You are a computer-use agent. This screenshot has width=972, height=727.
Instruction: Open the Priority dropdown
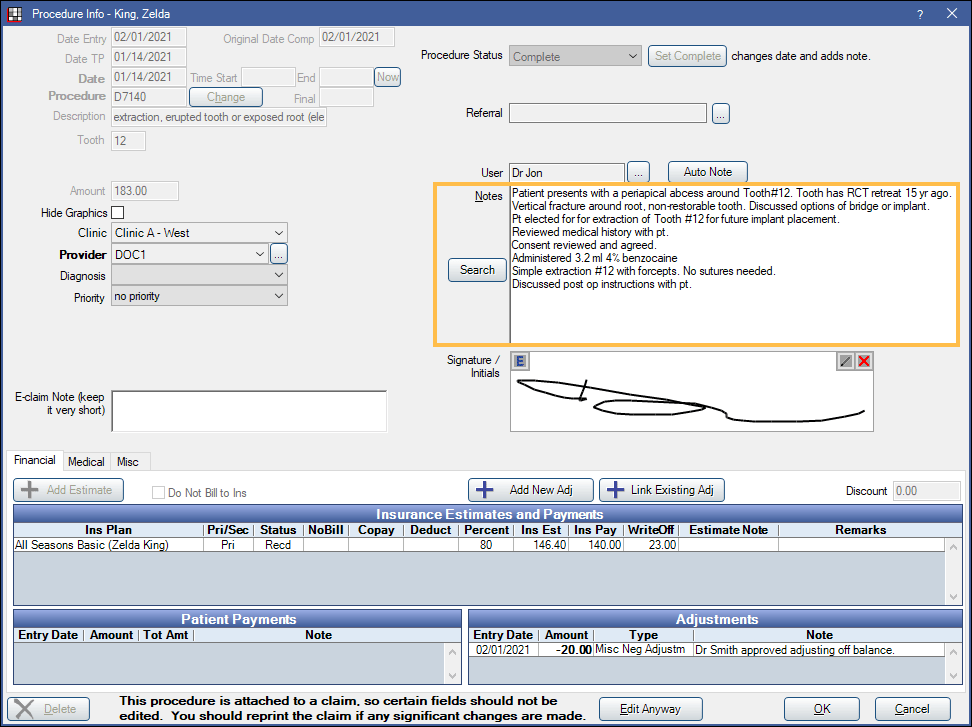278,297
